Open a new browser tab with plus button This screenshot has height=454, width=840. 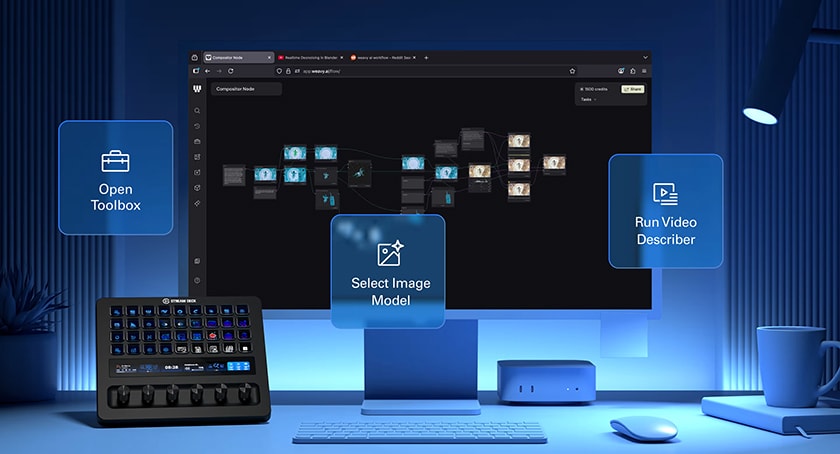(x=426, y=58)
